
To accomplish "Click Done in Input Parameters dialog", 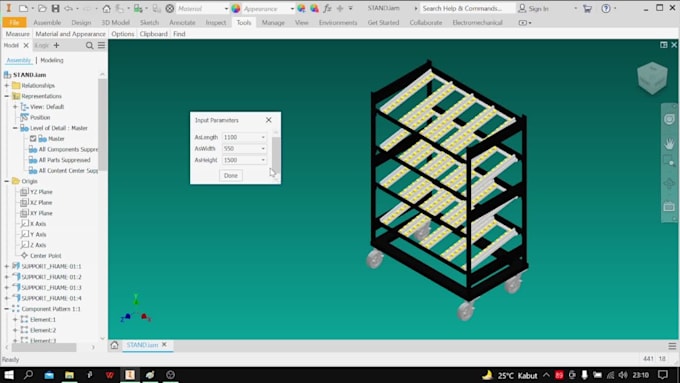I will [x=231, y=175].
